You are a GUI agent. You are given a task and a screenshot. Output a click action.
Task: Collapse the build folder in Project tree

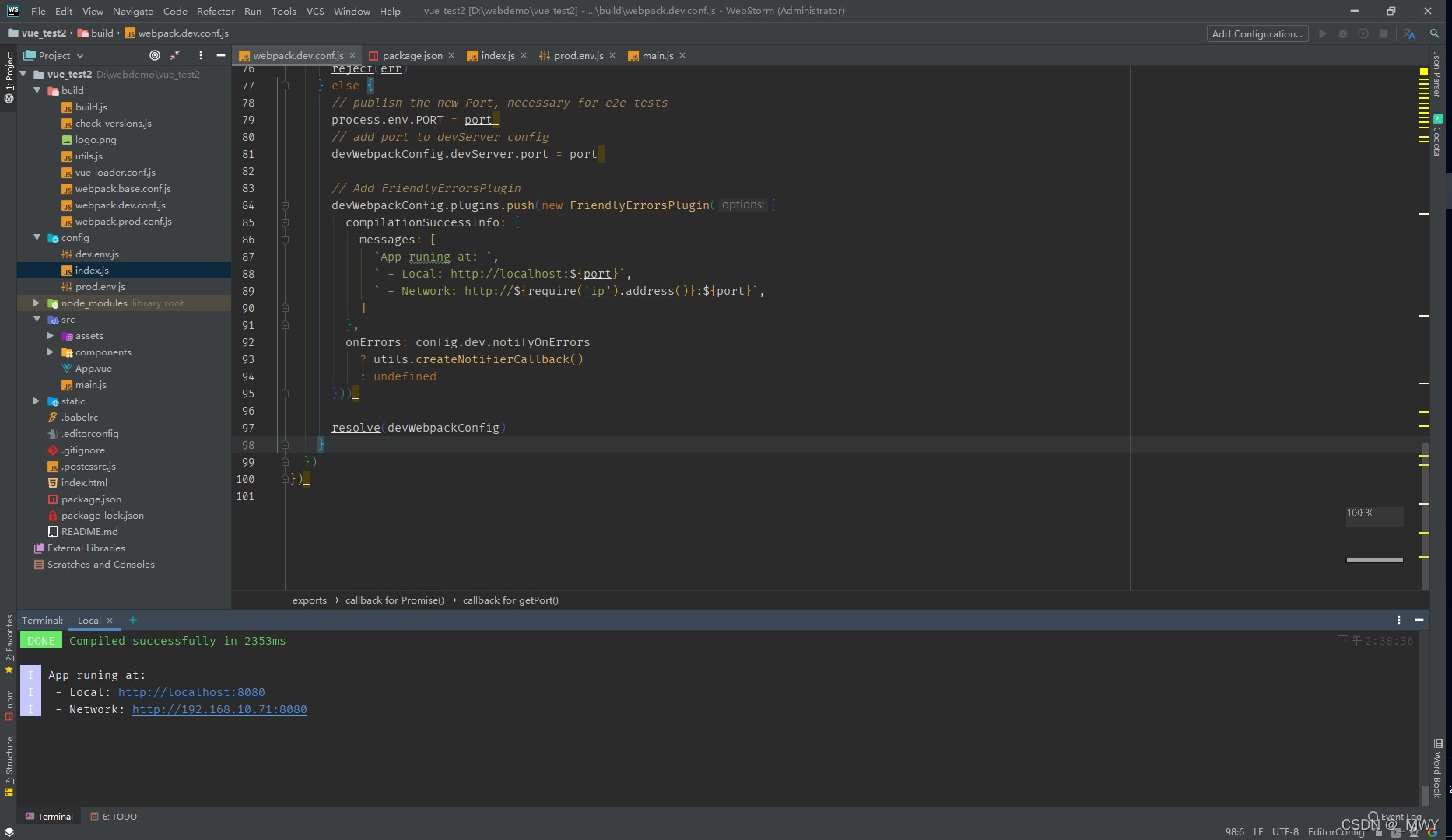pyautogui.click(x=37, y=90)
